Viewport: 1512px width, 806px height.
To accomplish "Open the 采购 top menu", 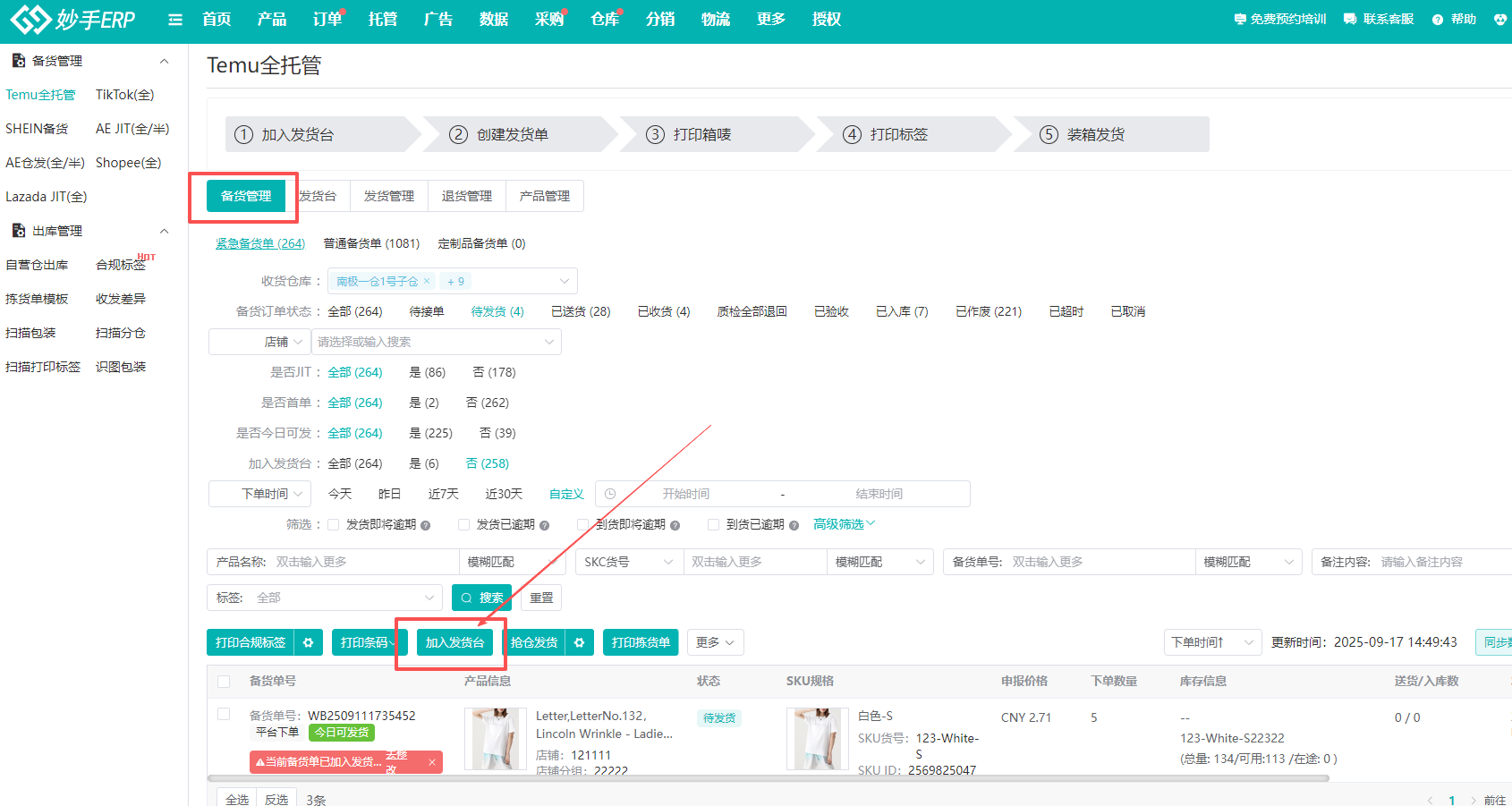I will click(548, 20).
